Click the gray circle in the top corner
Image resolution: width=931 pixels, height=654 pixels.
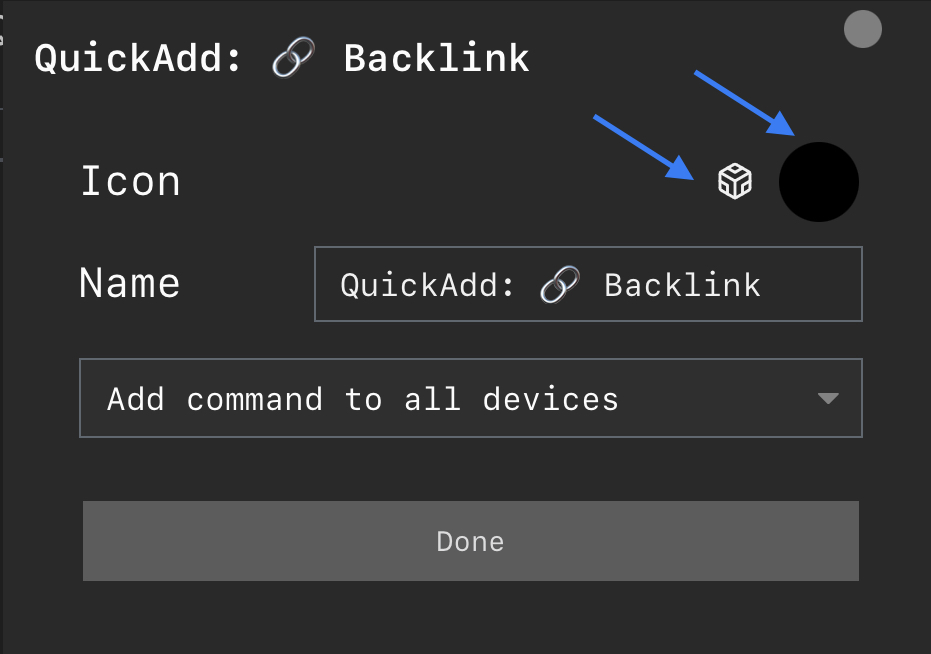pos(862,29)
